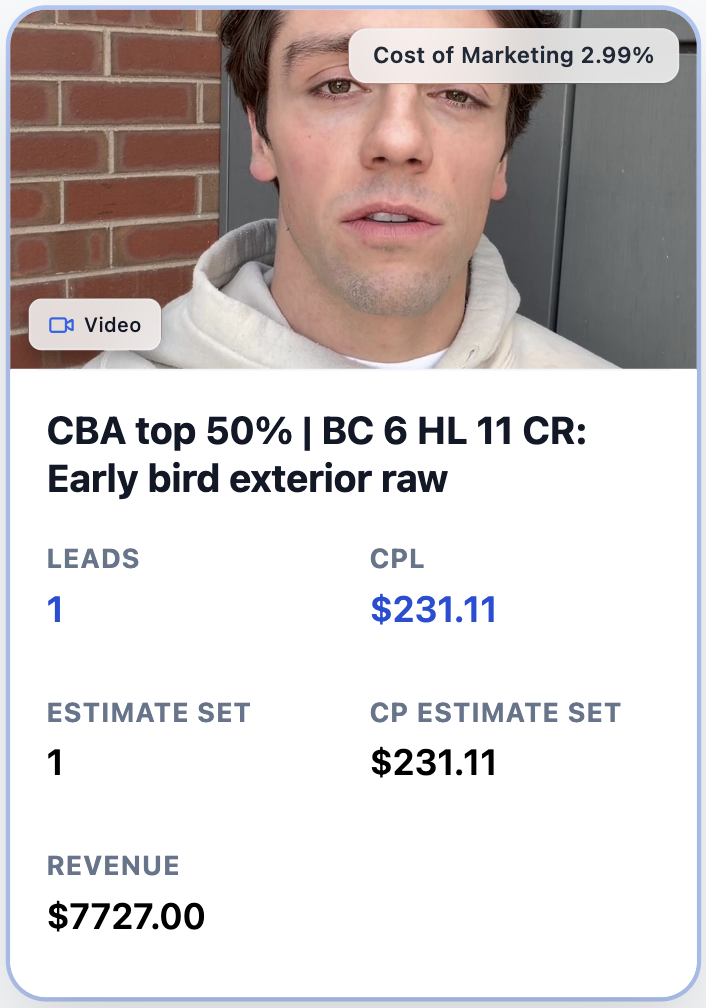
Task: Click the video camera icon
Action: (61, 324)
